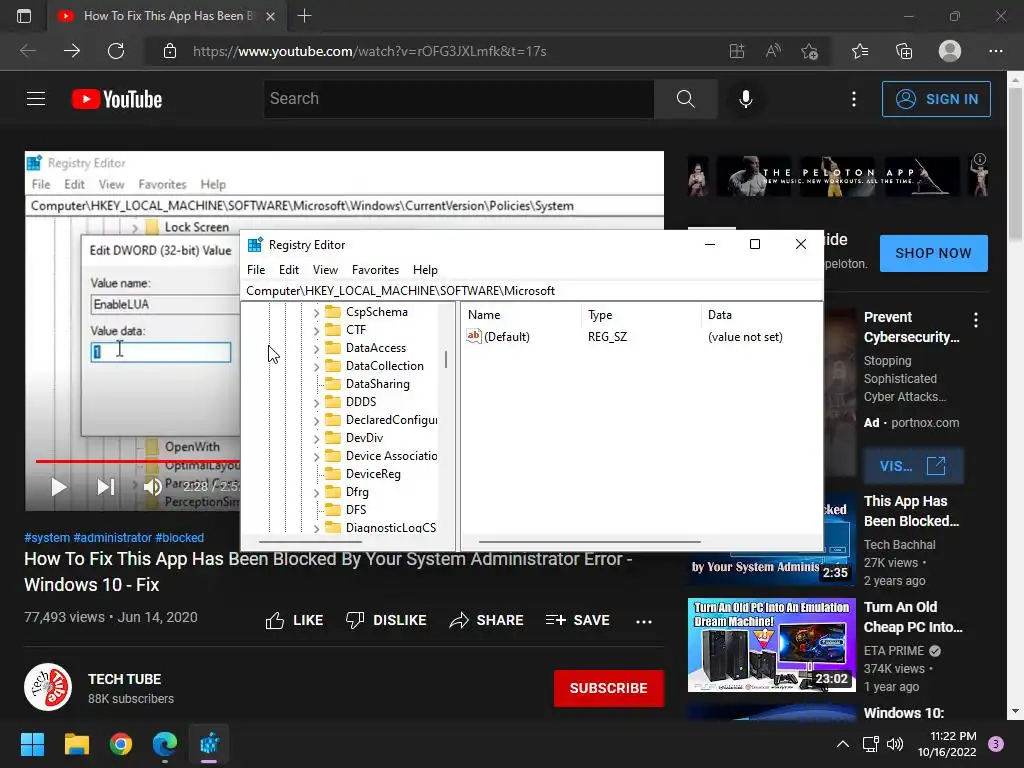Image resolution: width=1024 pixels, height=768 pixels.
Task: Click the SHOP NOW ad button
Action: (x=933, y=253)
